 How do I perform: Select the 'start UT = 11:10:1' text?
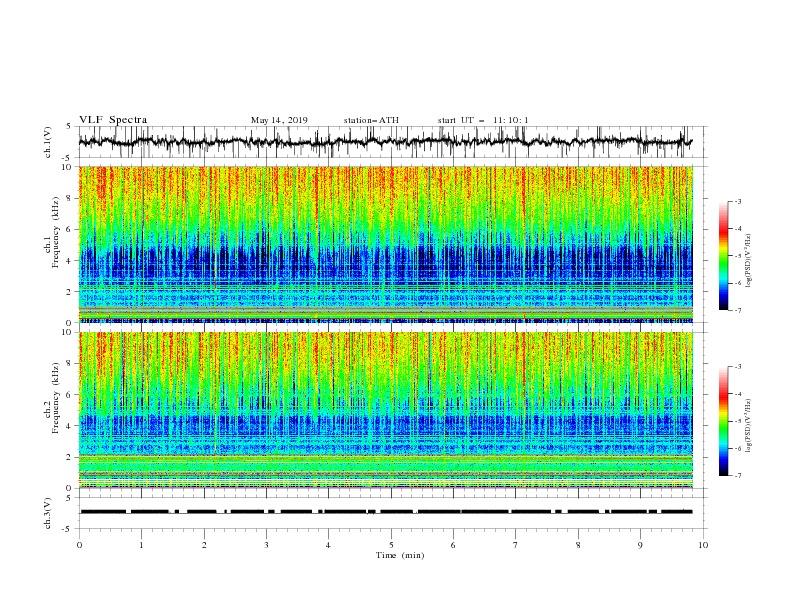point(483,120)
